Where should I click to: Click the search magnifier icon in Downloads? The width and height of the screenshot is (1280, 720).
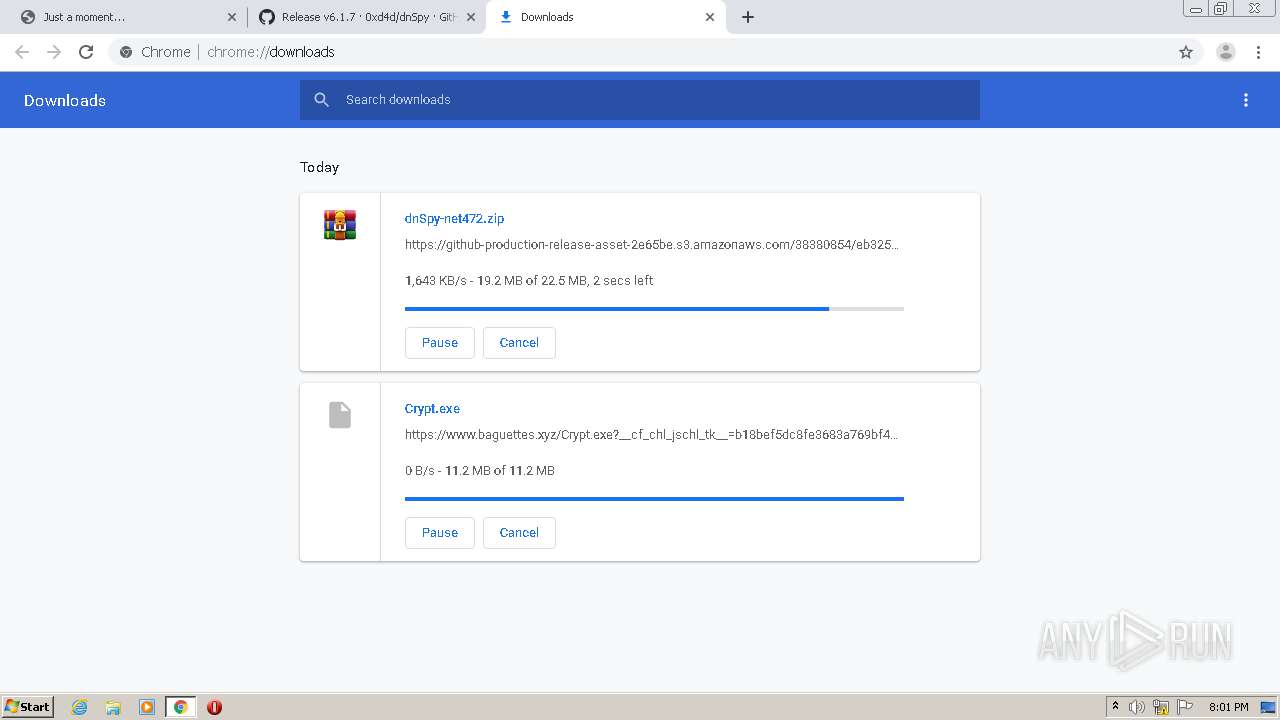(321, 100)
